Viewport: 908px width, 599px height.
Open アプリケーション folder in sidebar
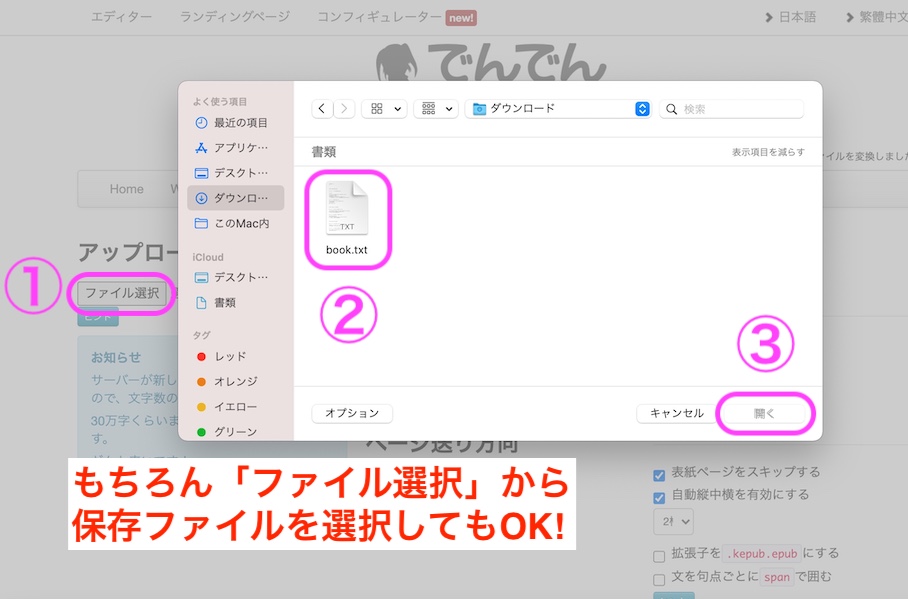click(x=240, y=148)
